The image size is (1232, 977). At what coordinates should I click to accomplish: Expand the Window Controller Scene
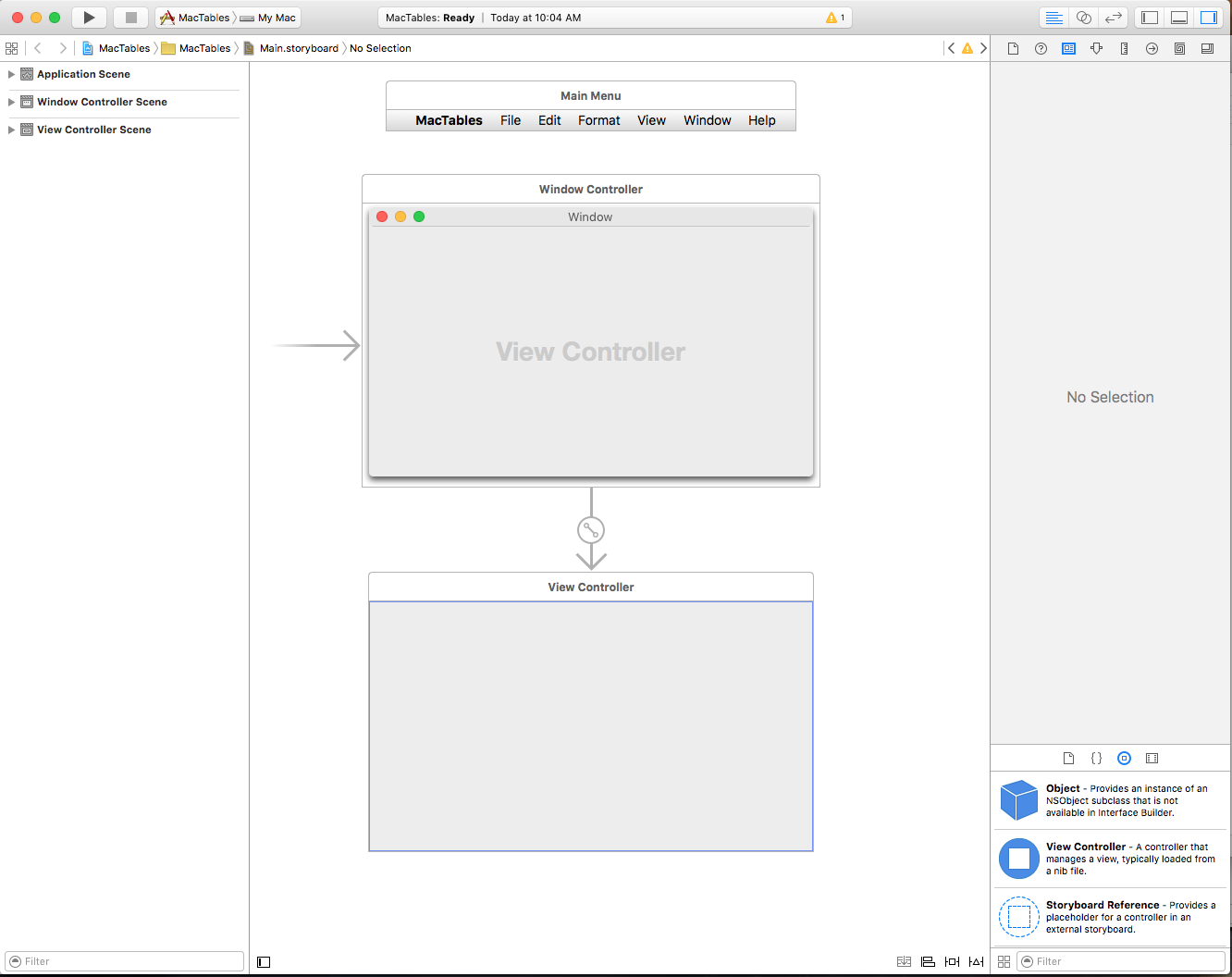11,103
